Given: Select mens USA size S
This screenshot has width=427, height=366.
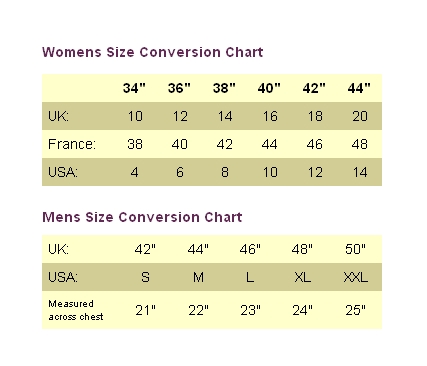Looking at the screenshot, I should [x=145, y=277].
